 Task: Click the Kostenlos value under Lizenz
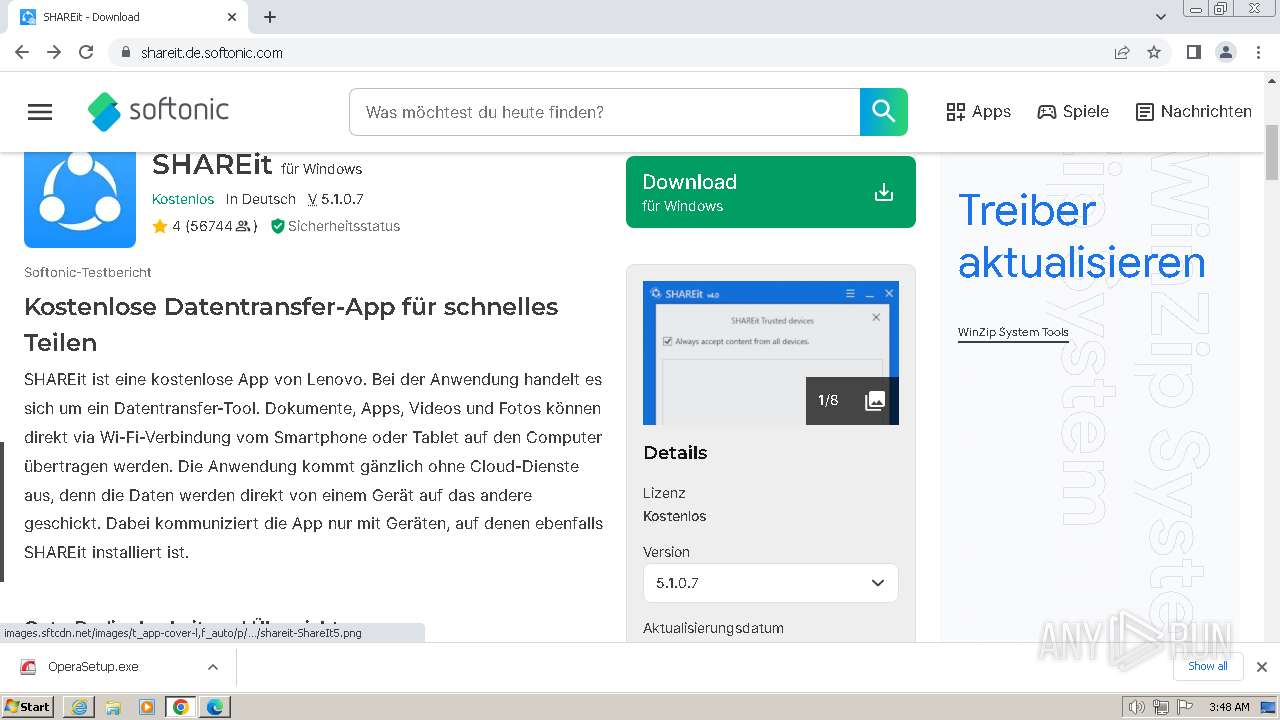[675, 516]
